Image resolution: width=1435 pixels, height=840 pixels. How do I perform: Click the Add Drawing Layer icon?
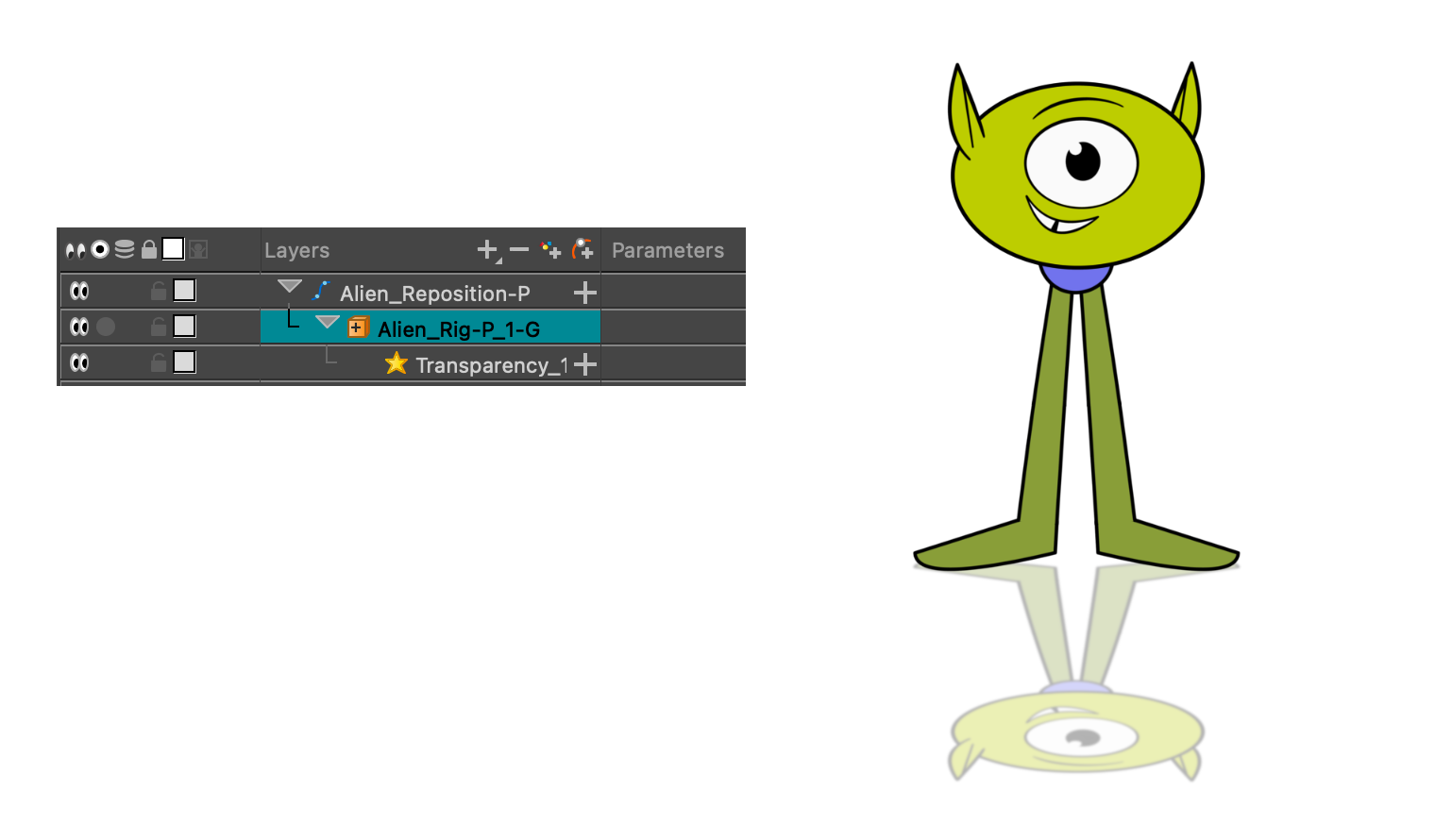pos(551,250)
